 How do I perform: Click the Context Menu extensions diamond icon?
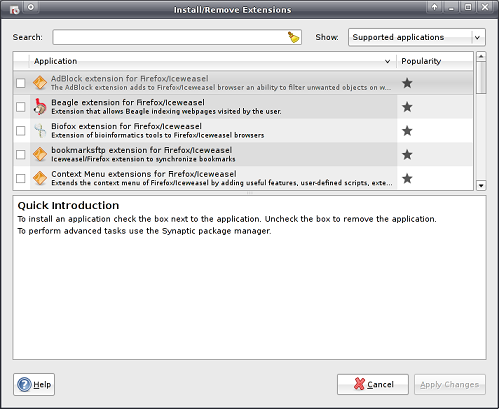[40, 178]
